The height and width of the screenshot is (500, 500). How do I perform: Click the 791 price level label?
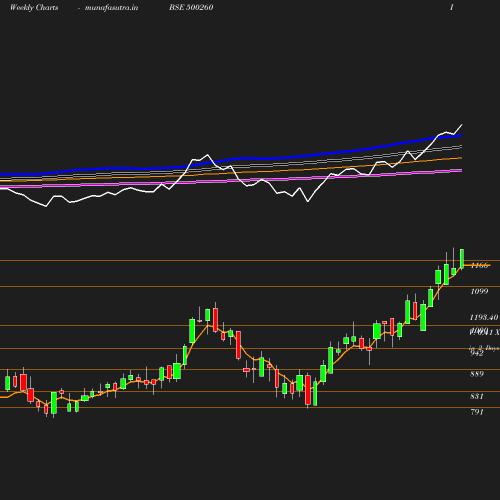[477, 412]
